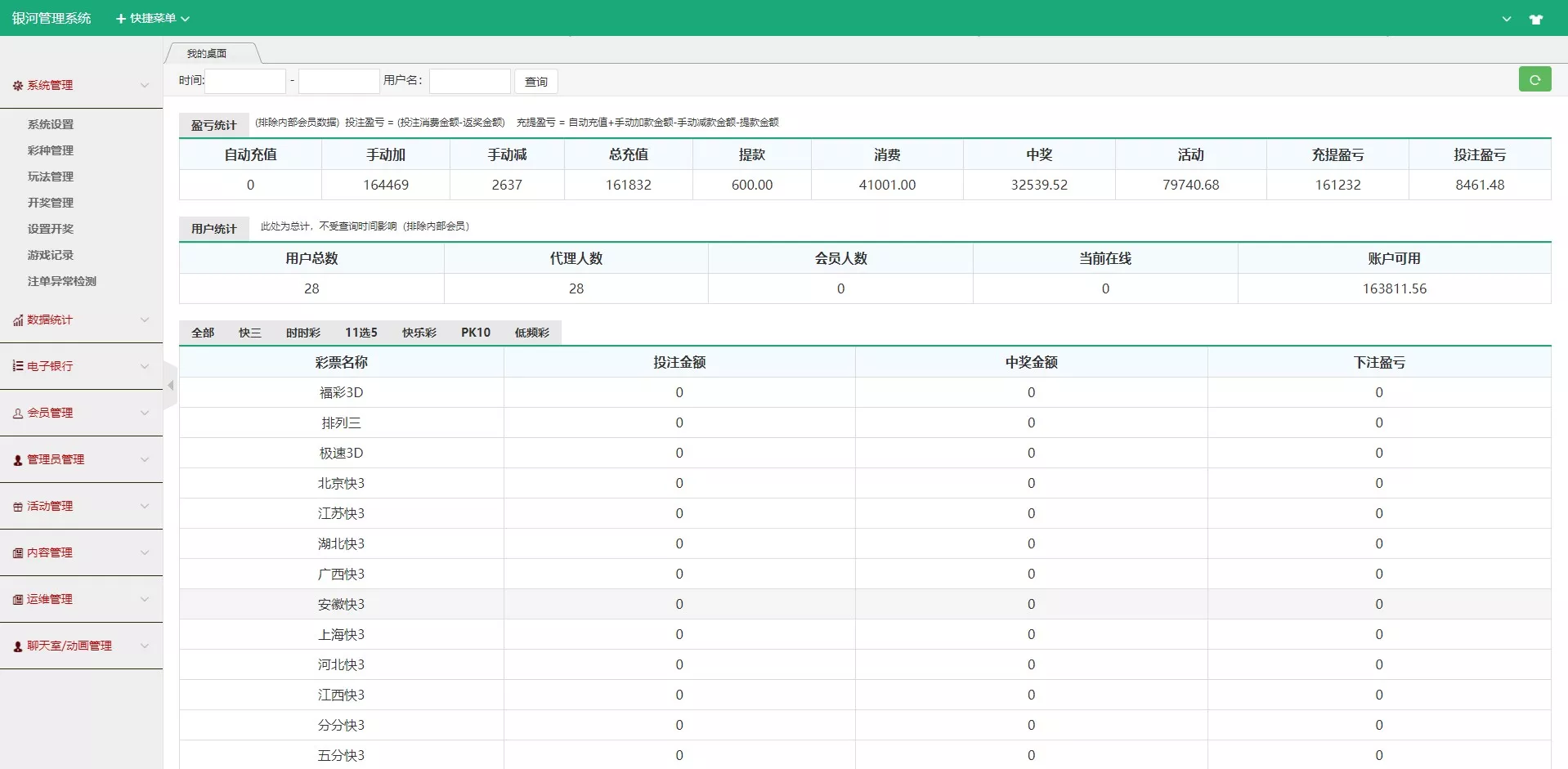Click the 电子银行 list icon

(16, 366)
